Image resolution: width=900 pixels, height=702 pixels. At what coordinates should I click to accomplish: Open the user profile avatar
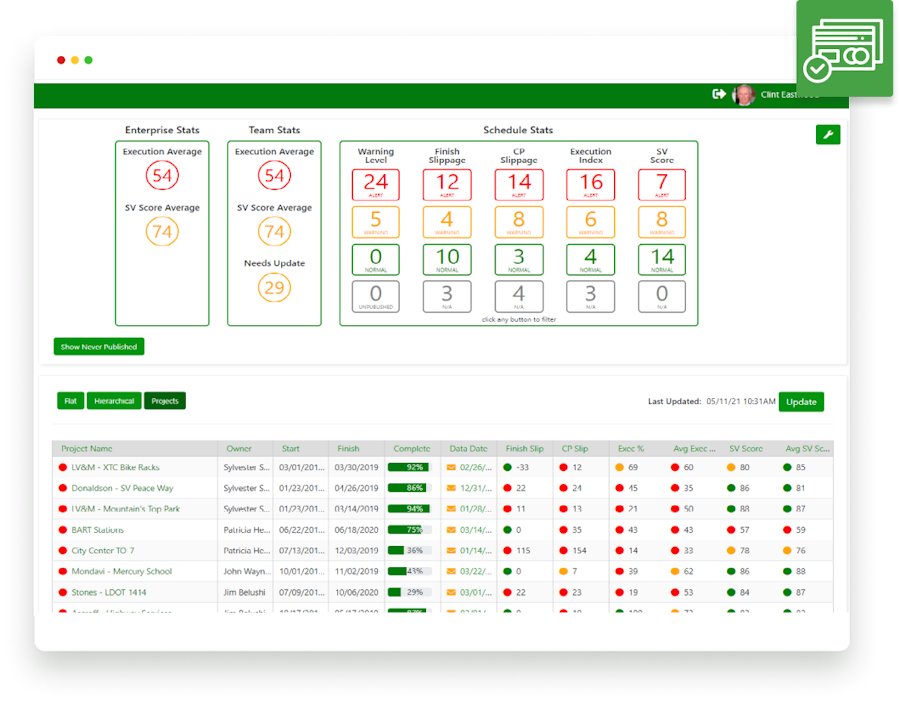(743, 95)
